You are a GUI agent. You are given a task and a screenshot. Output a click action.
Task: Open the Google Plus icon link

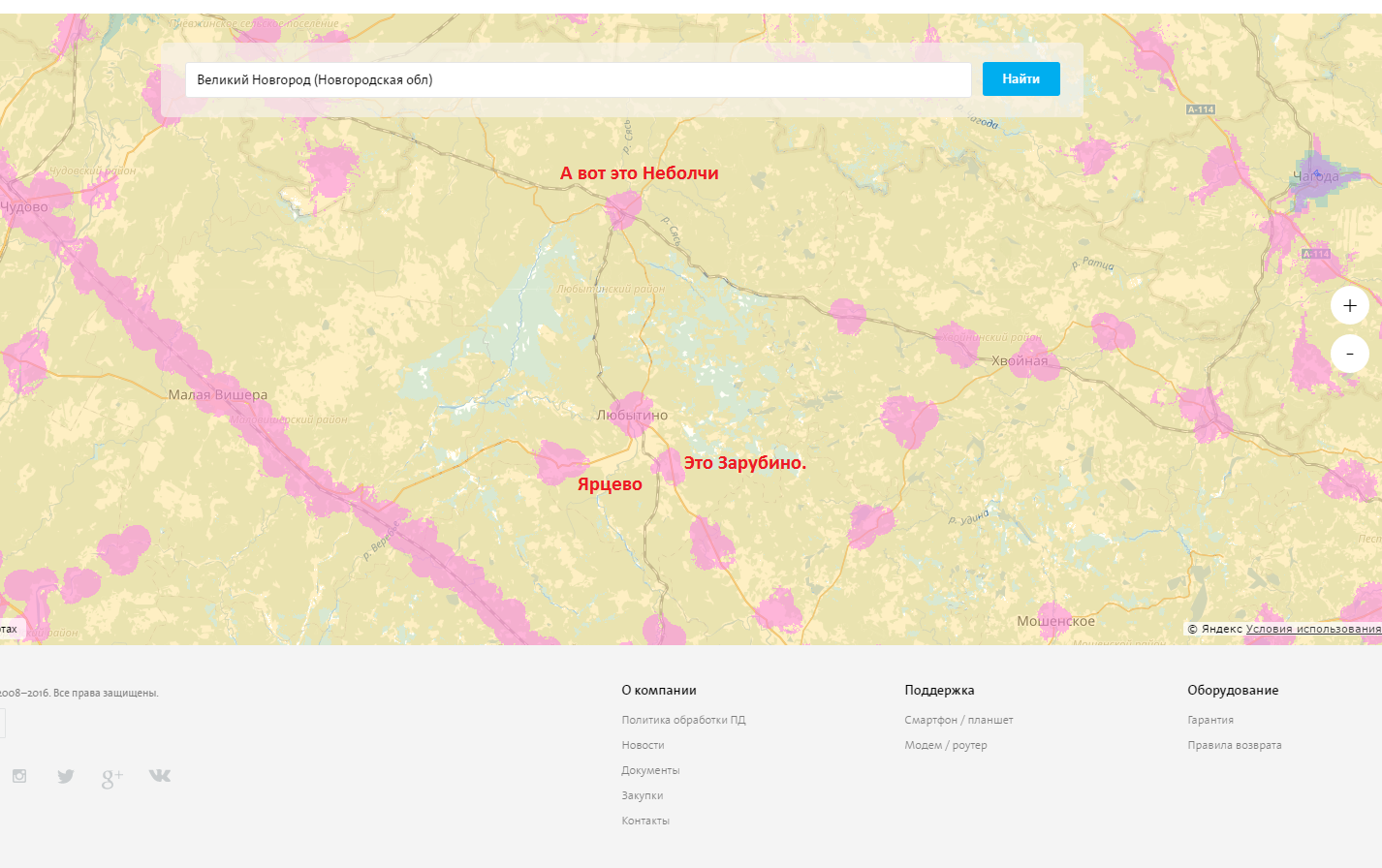coord(112,778)
